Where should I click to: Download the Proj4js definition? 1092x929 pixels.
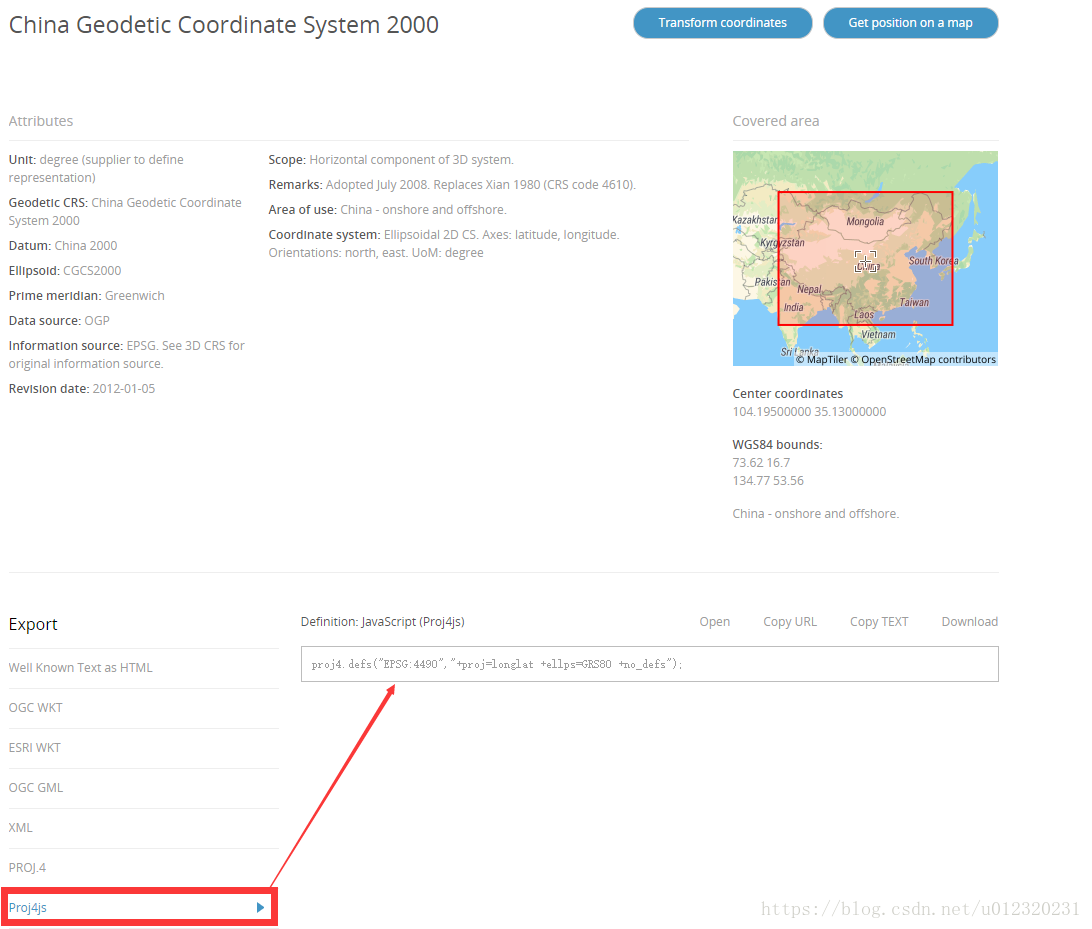click(969, 622)
